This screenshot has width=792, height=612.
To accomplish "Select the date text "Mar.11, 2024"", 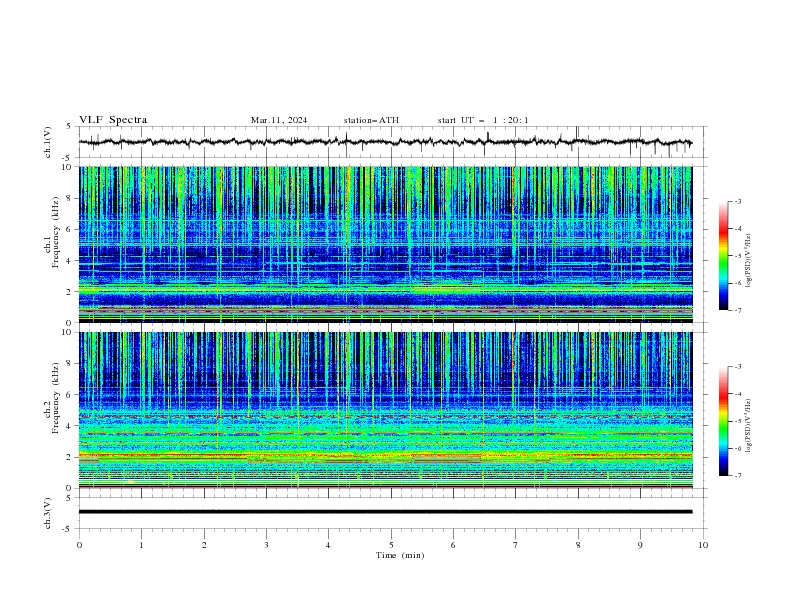I will click(x=279, y=120).
